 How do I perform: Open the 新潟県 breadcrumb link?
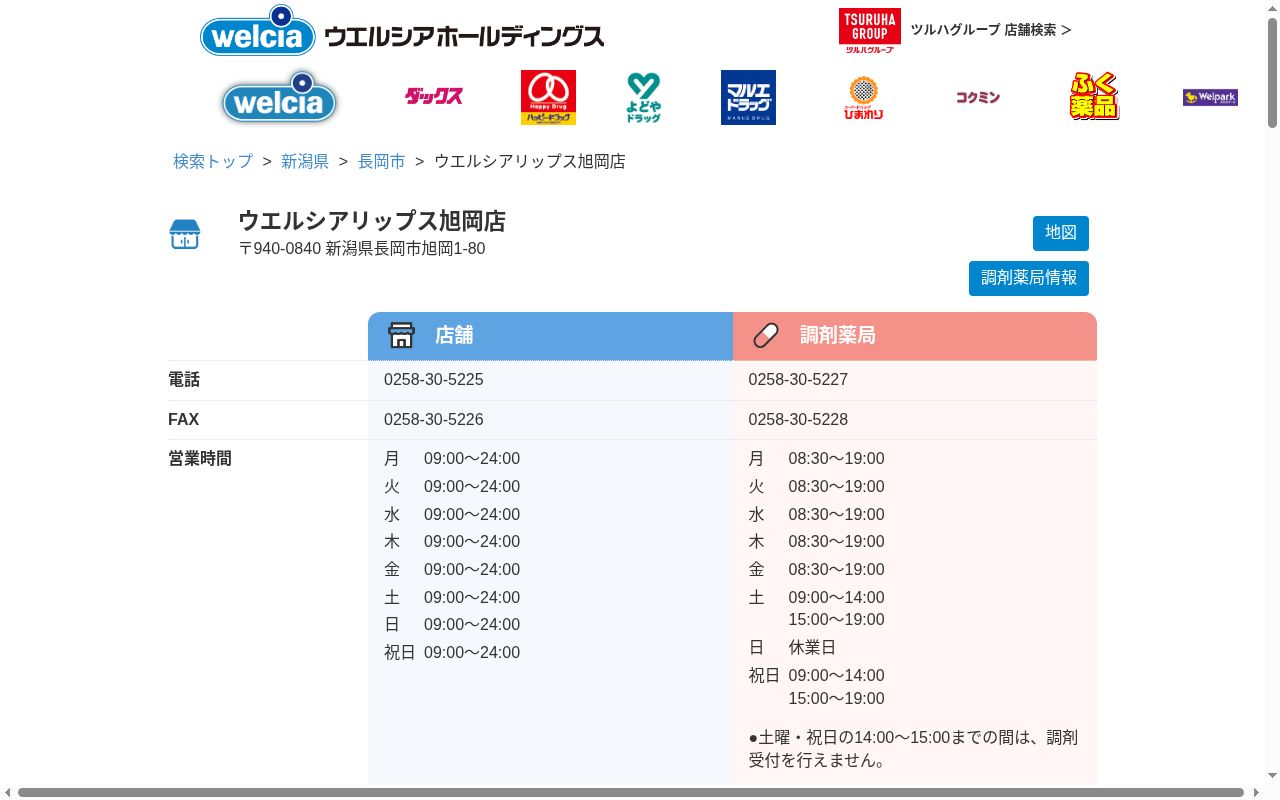305,161
